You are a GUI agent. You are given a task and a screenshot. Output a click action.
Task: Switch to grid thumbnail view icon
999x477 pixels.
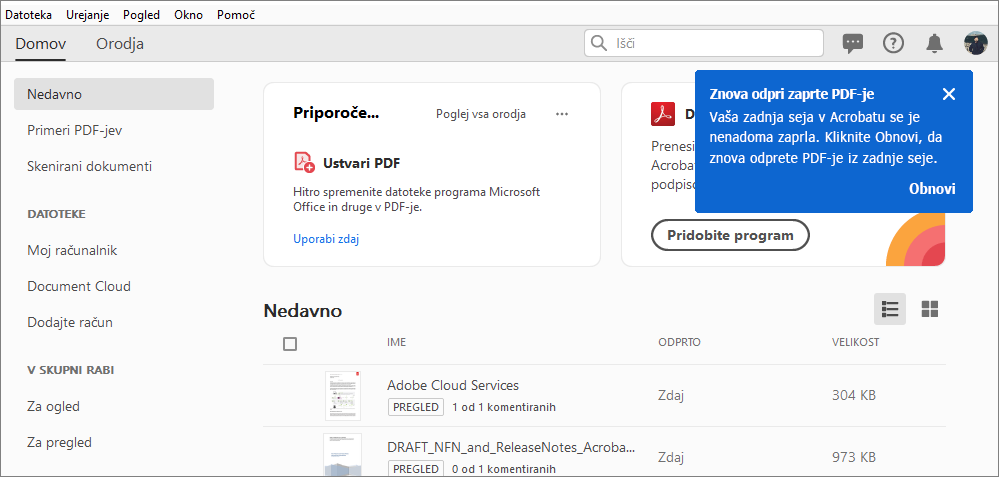tap(930, 310)
